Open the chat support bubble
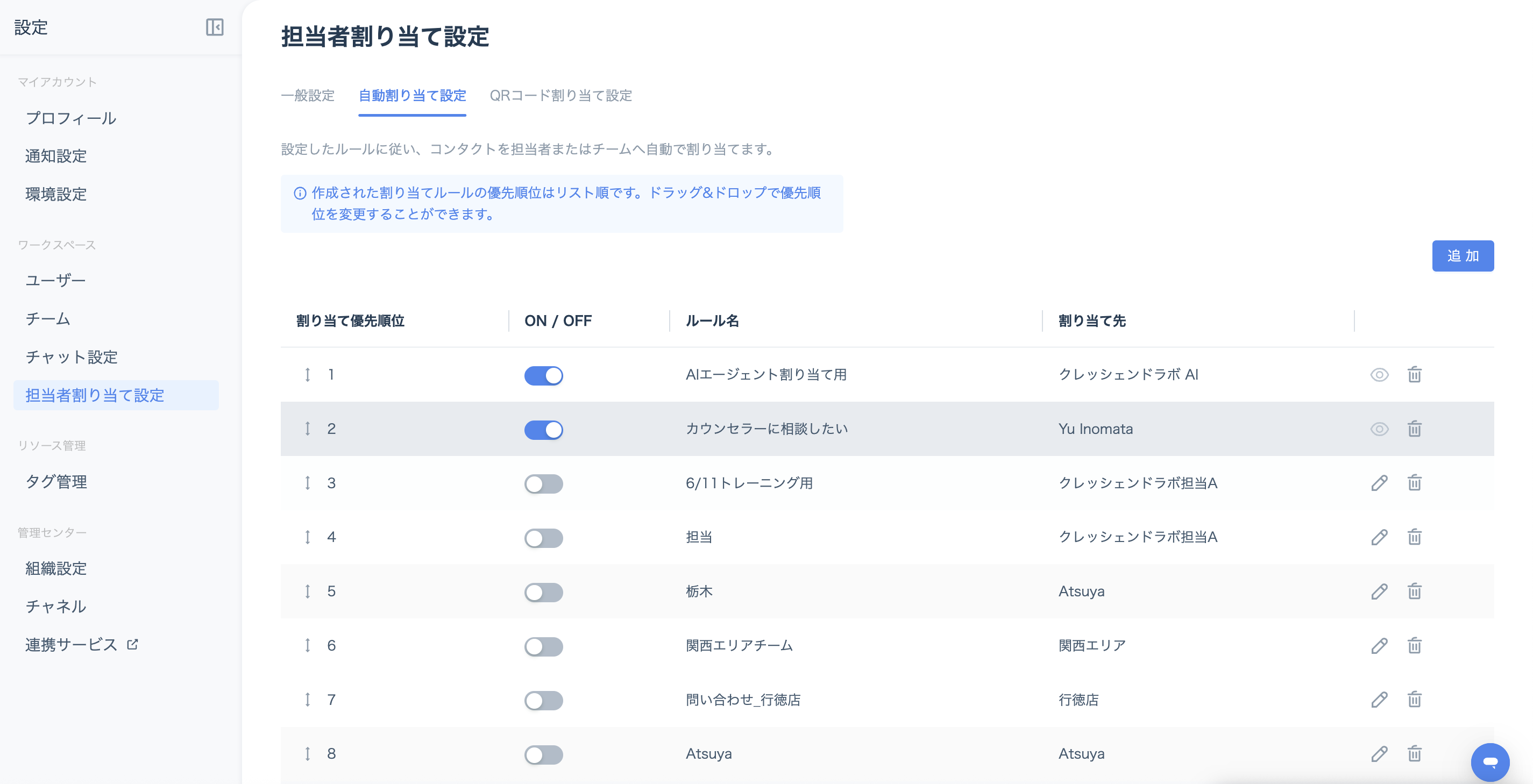The width and height of the screenshot is (1533, 784). pos(1489,762)
